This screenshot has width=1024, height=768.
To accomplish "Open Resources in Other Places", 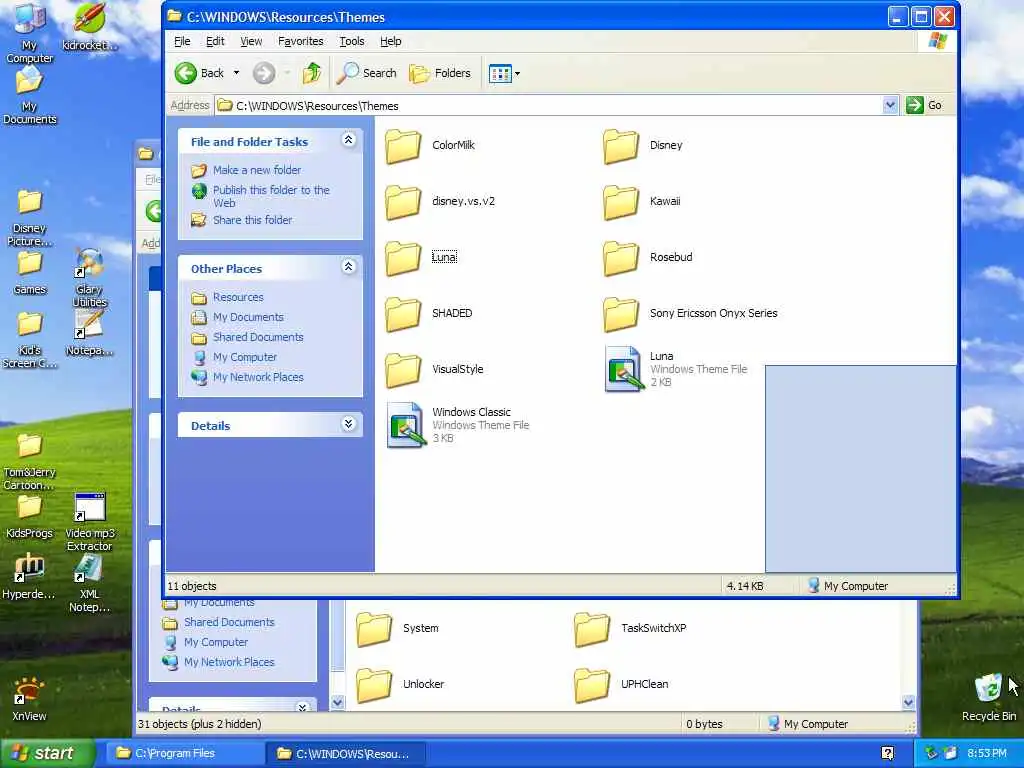I will [x=238, y=297].
